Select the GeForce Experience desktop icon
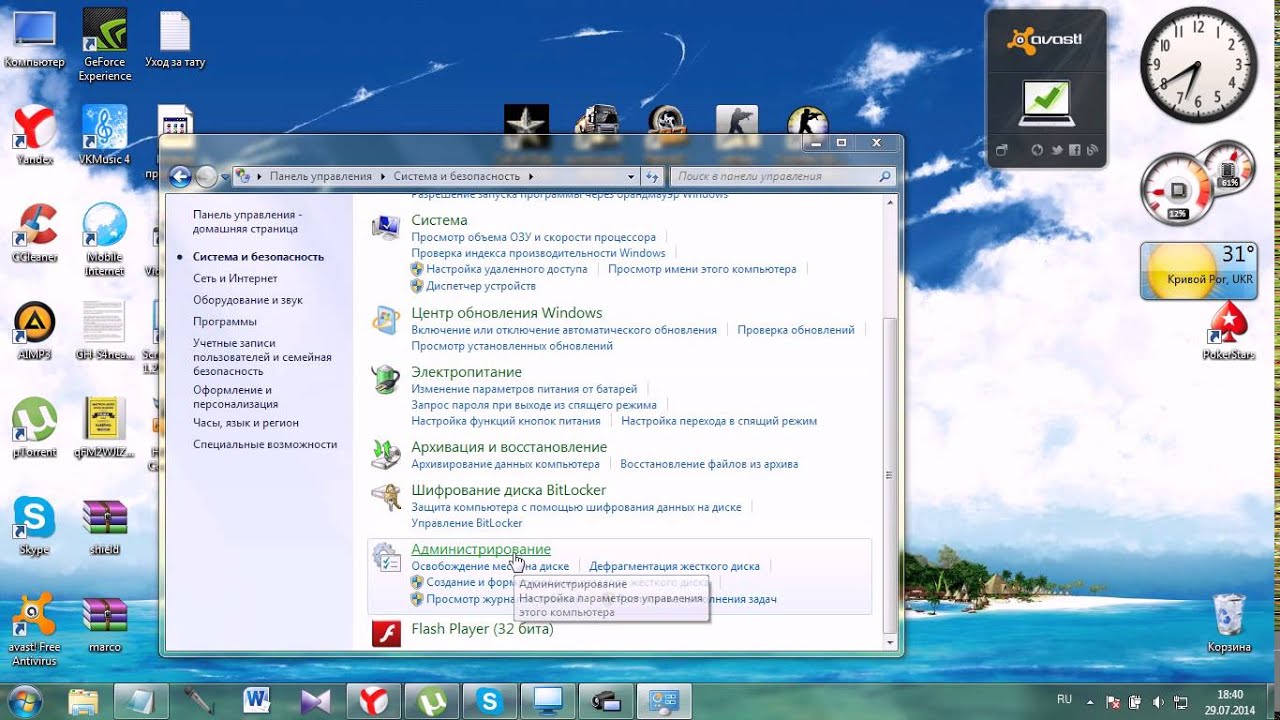 pos(104,45)
